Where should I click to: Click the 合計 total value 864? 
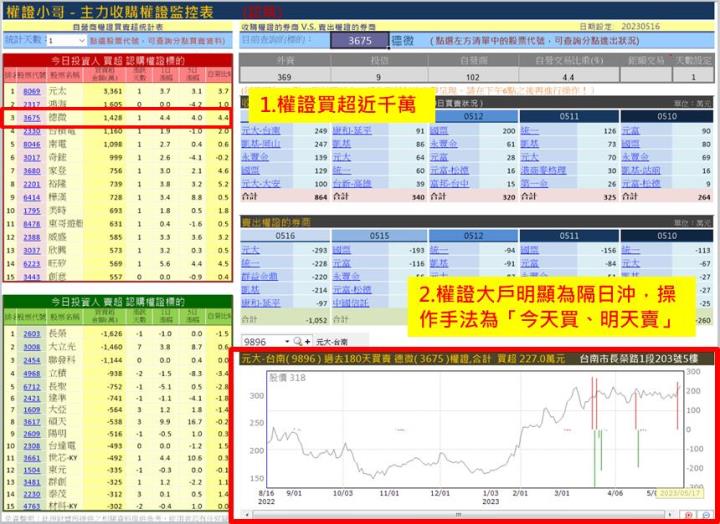coord(321,197)
